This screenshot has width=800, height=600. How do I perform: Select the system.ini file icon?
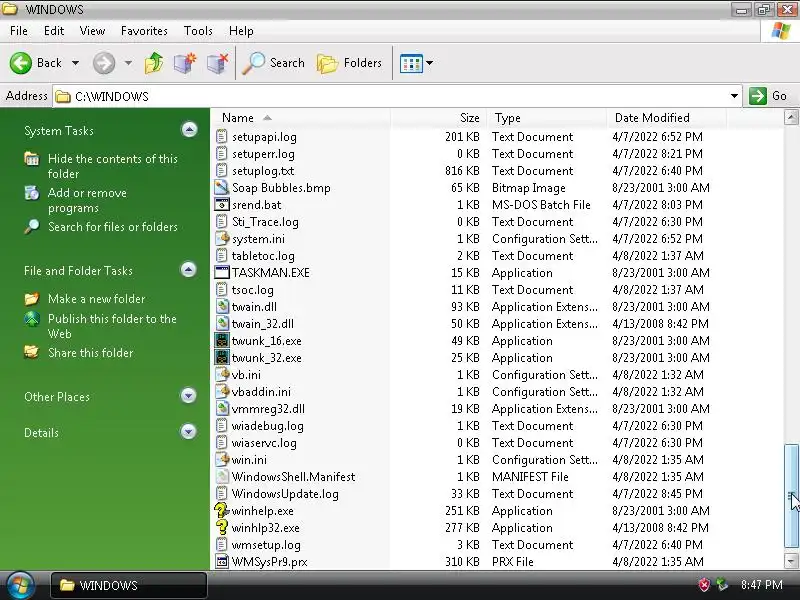[221, 239]
